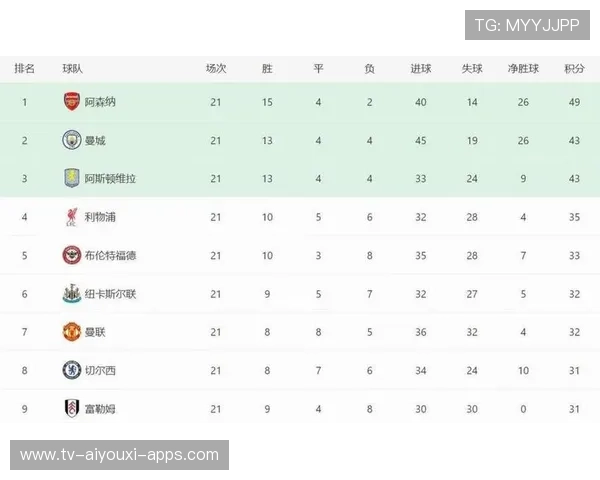Open the 阿森纳 team name link

100,102
